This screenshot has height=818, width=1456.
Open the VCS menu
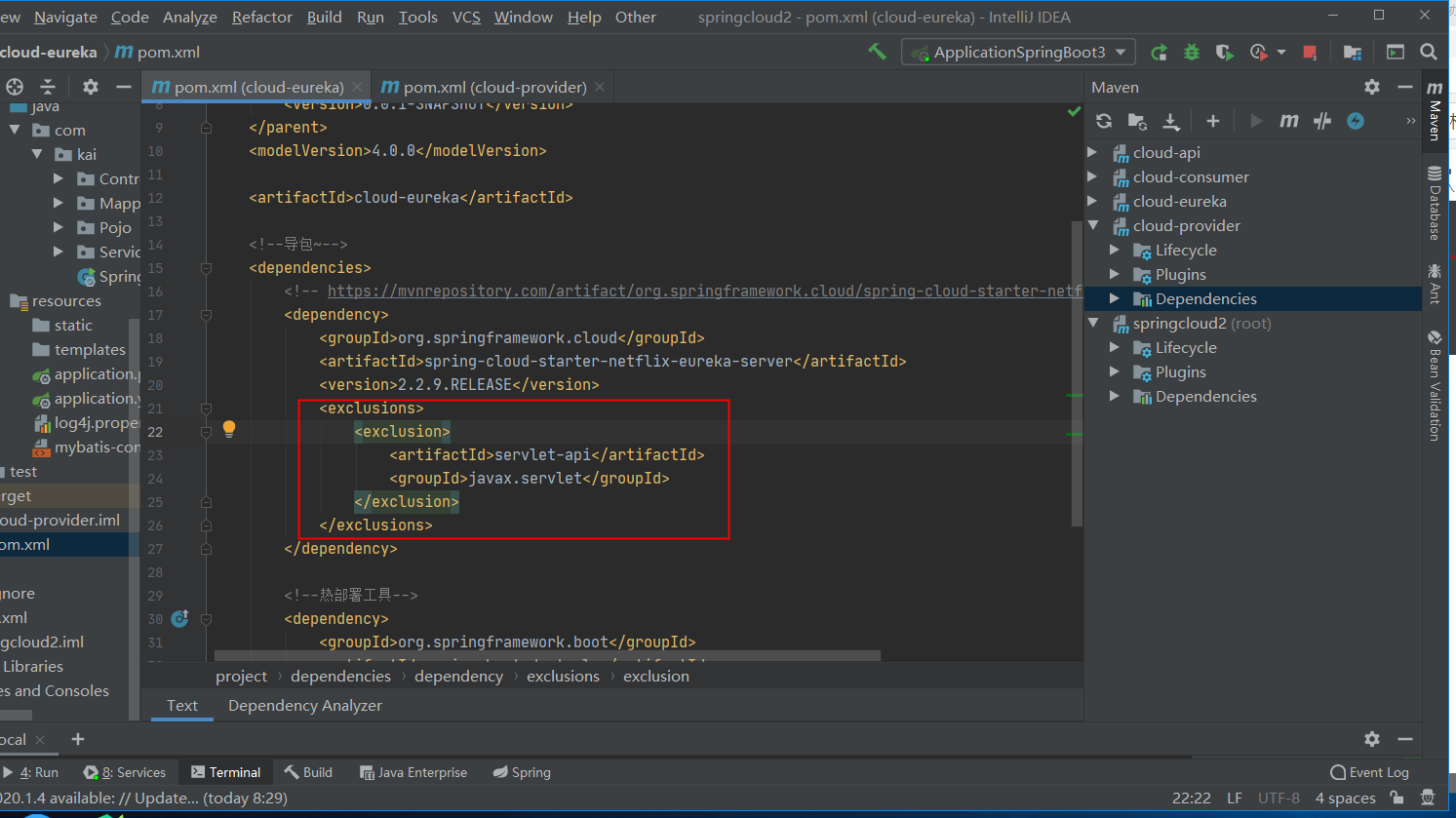pyautogui.click(x=466, y=17)
